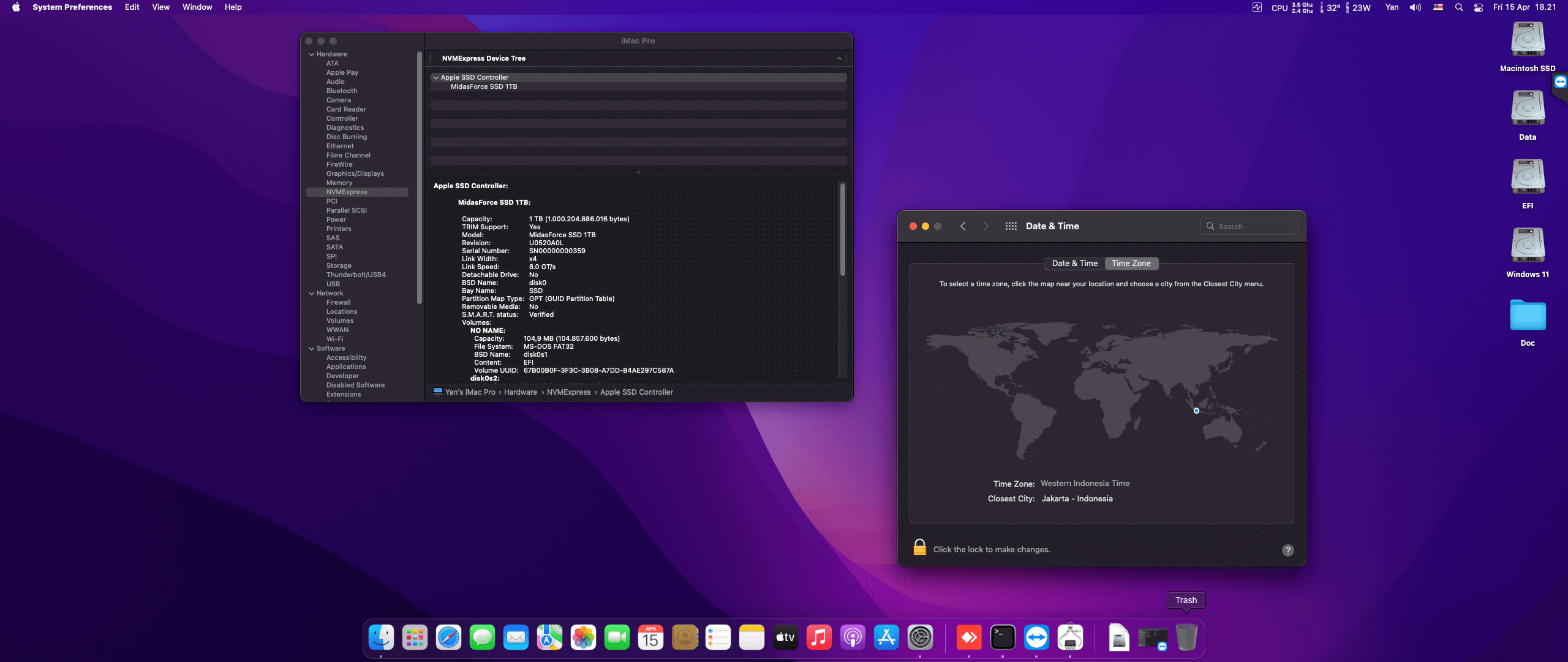The image size is (1568, 662).
Task: Open the Trash in the Dock
Action: click(1186, 637)
